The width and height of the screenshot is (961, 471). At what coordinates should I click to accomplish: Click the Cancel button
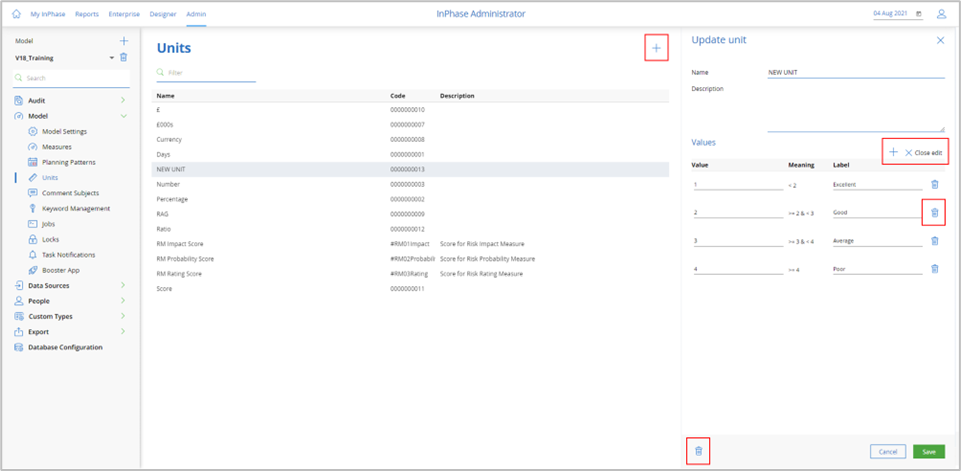[x=888, y=451]
